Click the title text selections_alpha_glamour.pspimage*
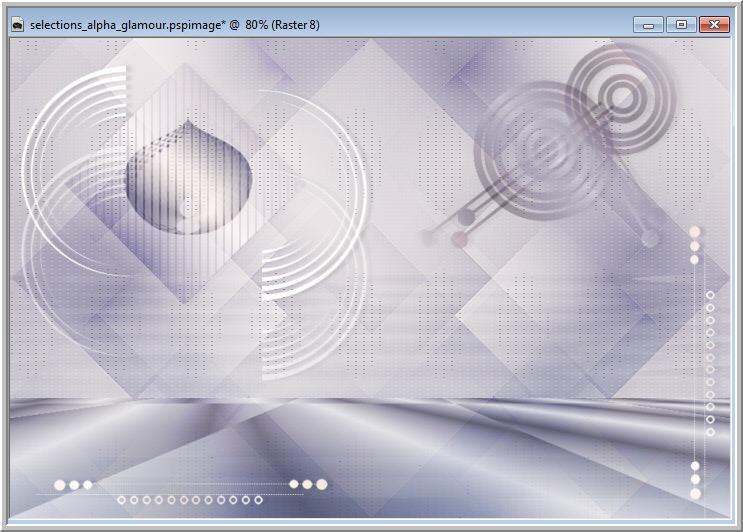Image resolution: width=743 pixels, height=532 pixels. [128, 25]
